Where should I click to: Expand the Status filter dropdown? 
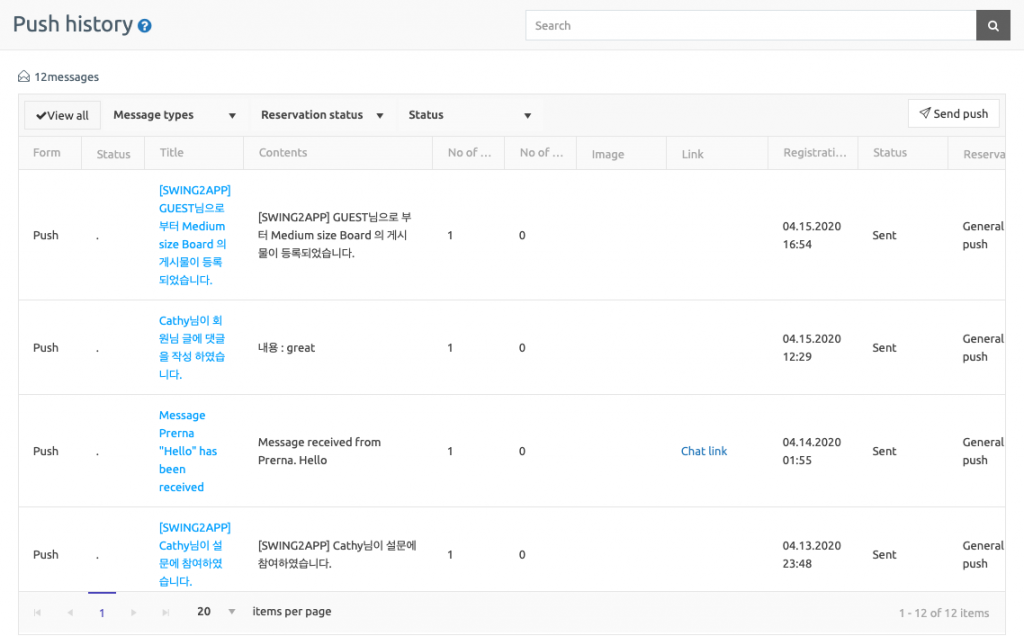(x=470, y=114)
